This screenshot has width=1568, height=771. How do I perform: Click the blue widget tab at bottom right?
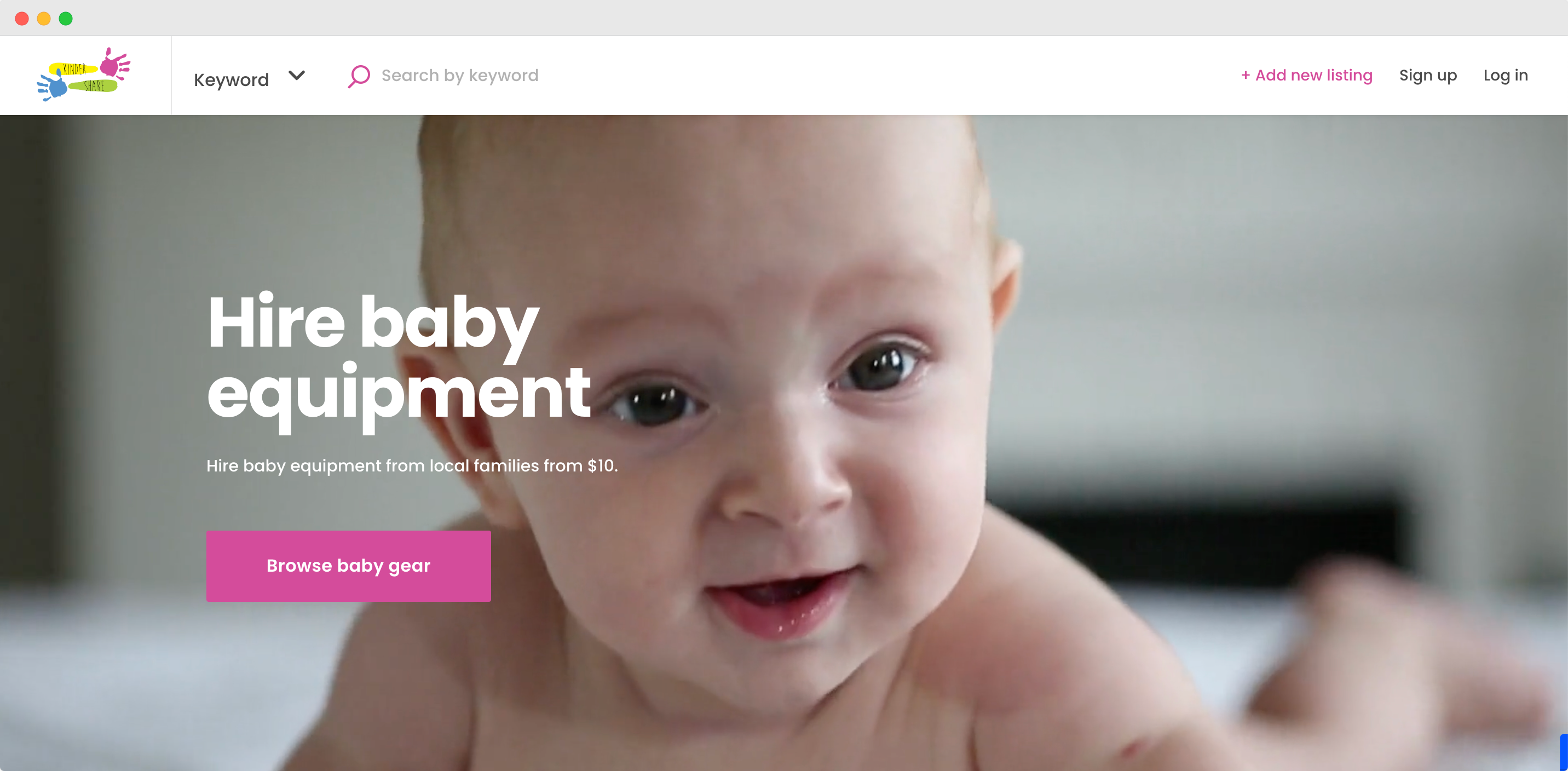click(x=1564, y=752)
